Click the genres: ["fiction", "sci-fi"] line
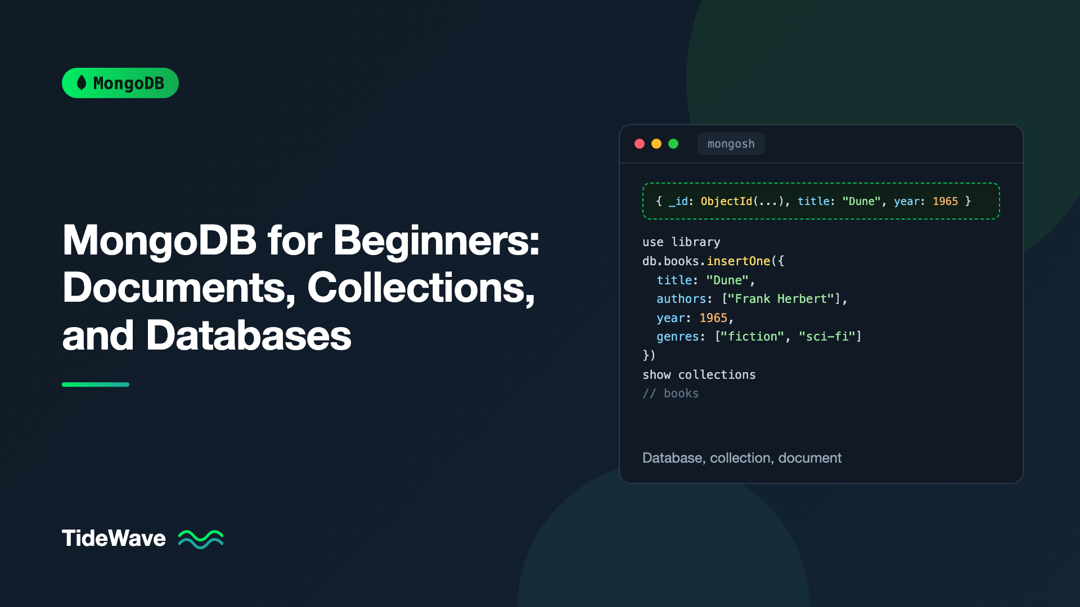This screenshot has width=1080, height=607. coord(759,336)
